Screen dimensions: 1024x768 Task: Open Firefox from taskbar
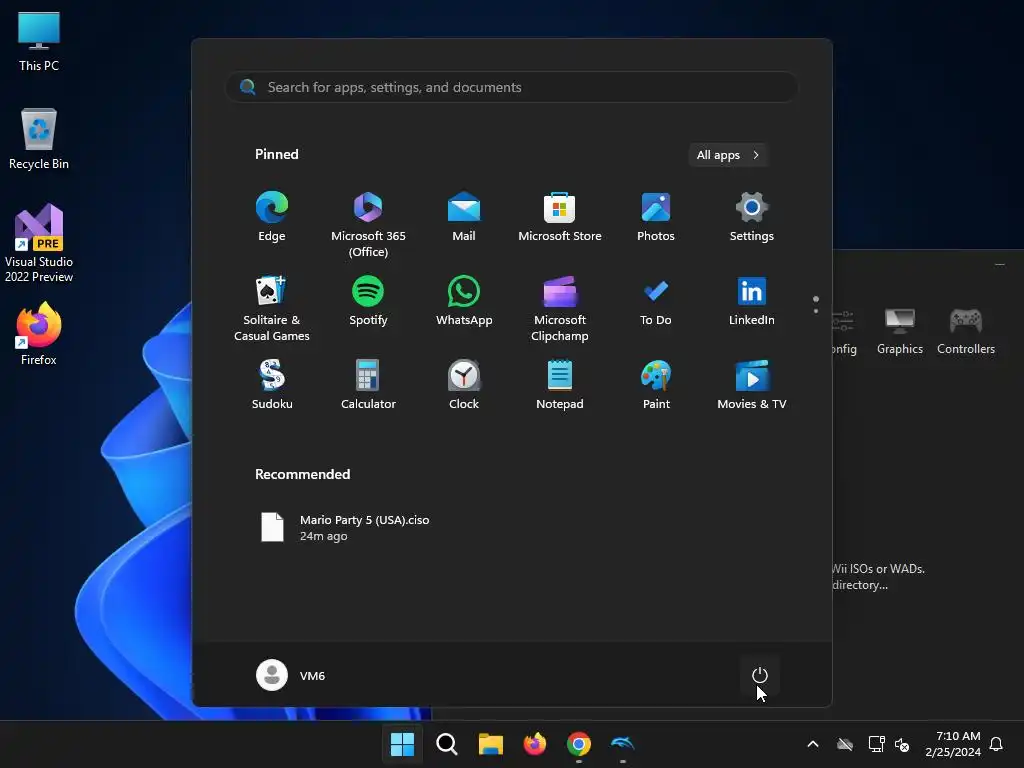[535, 744]
